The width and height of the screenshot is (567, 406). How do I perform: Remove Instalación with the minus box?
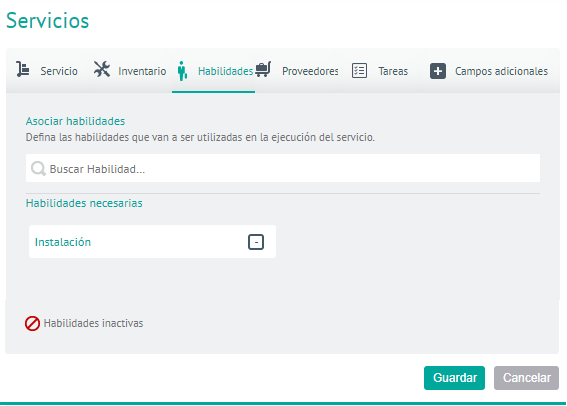(x=256, y=242)
